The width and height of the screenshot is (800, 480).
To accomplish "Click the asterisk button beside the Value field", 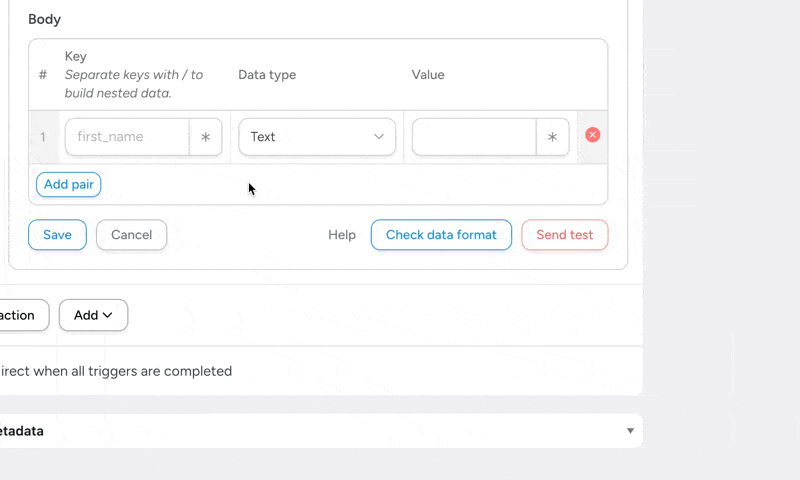I will pyautogui.click(x=552, y=137).
